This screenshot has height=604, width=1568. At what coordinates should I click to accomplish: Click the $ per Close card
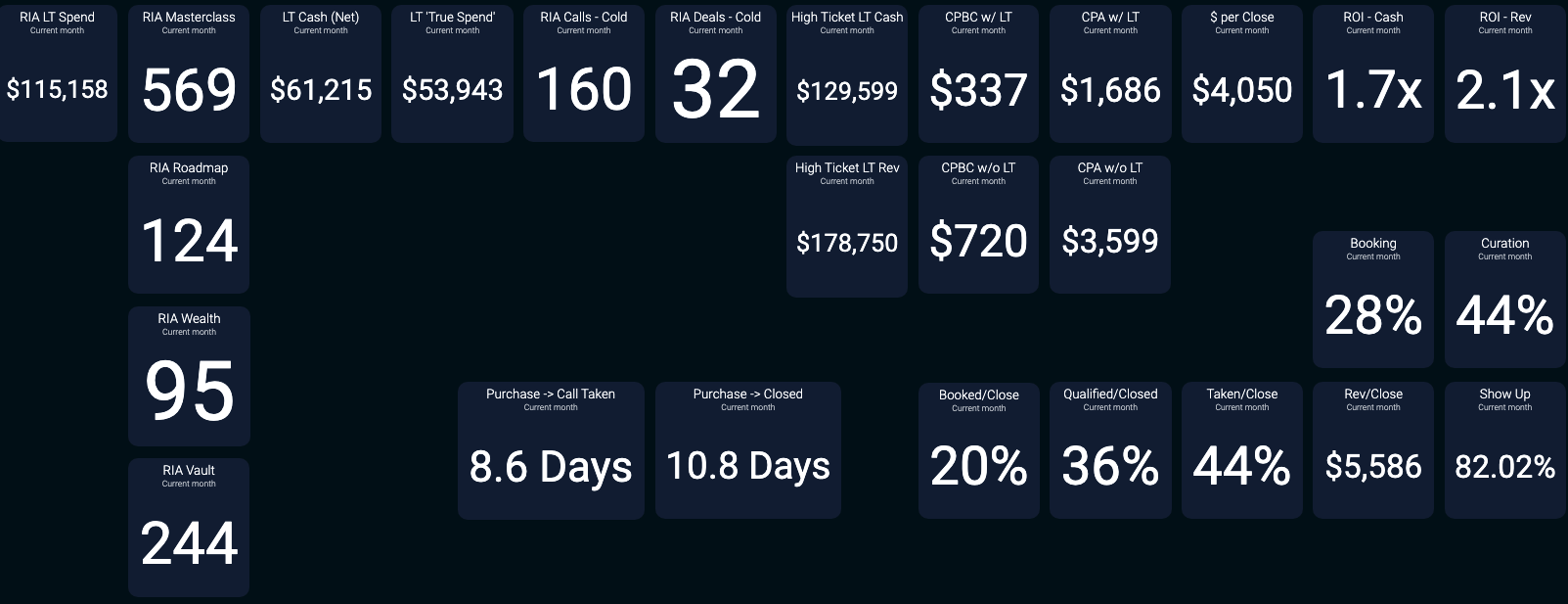1242,73
